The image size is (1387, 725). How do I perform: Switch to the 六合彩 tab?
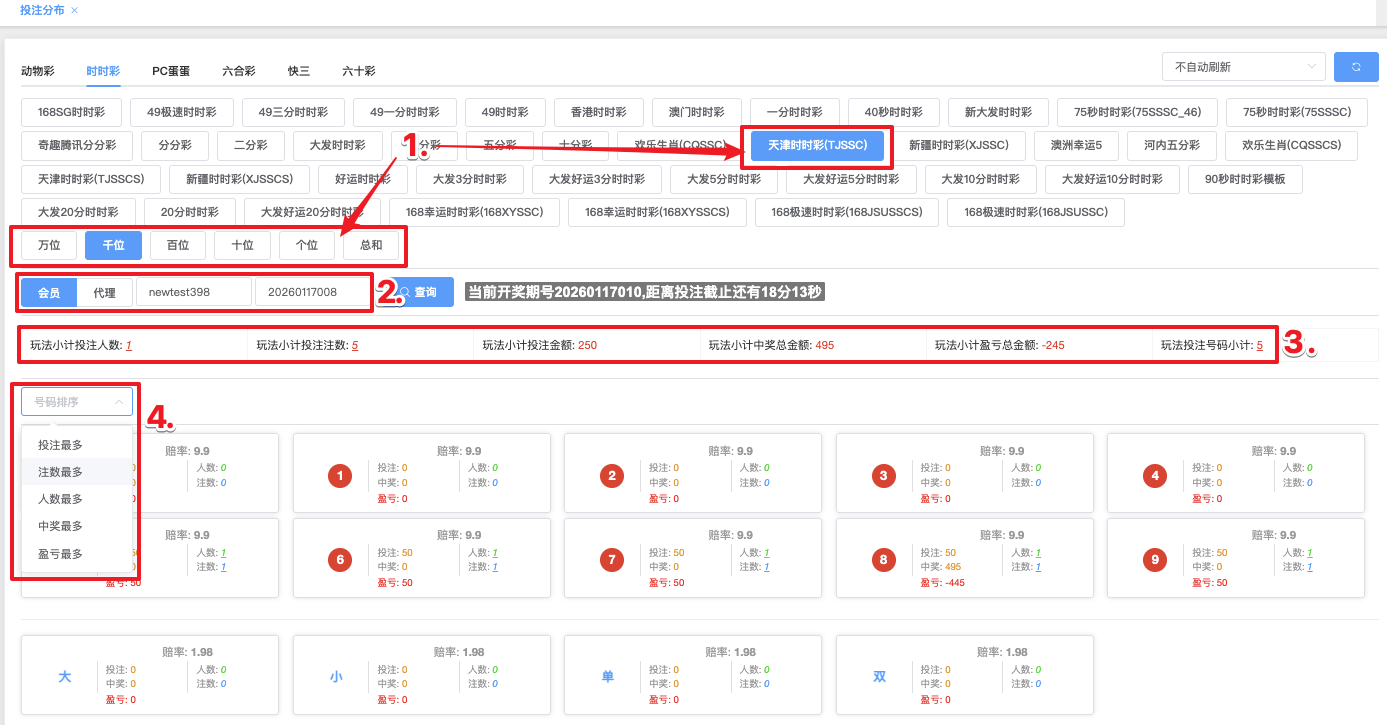coord(239,71)
